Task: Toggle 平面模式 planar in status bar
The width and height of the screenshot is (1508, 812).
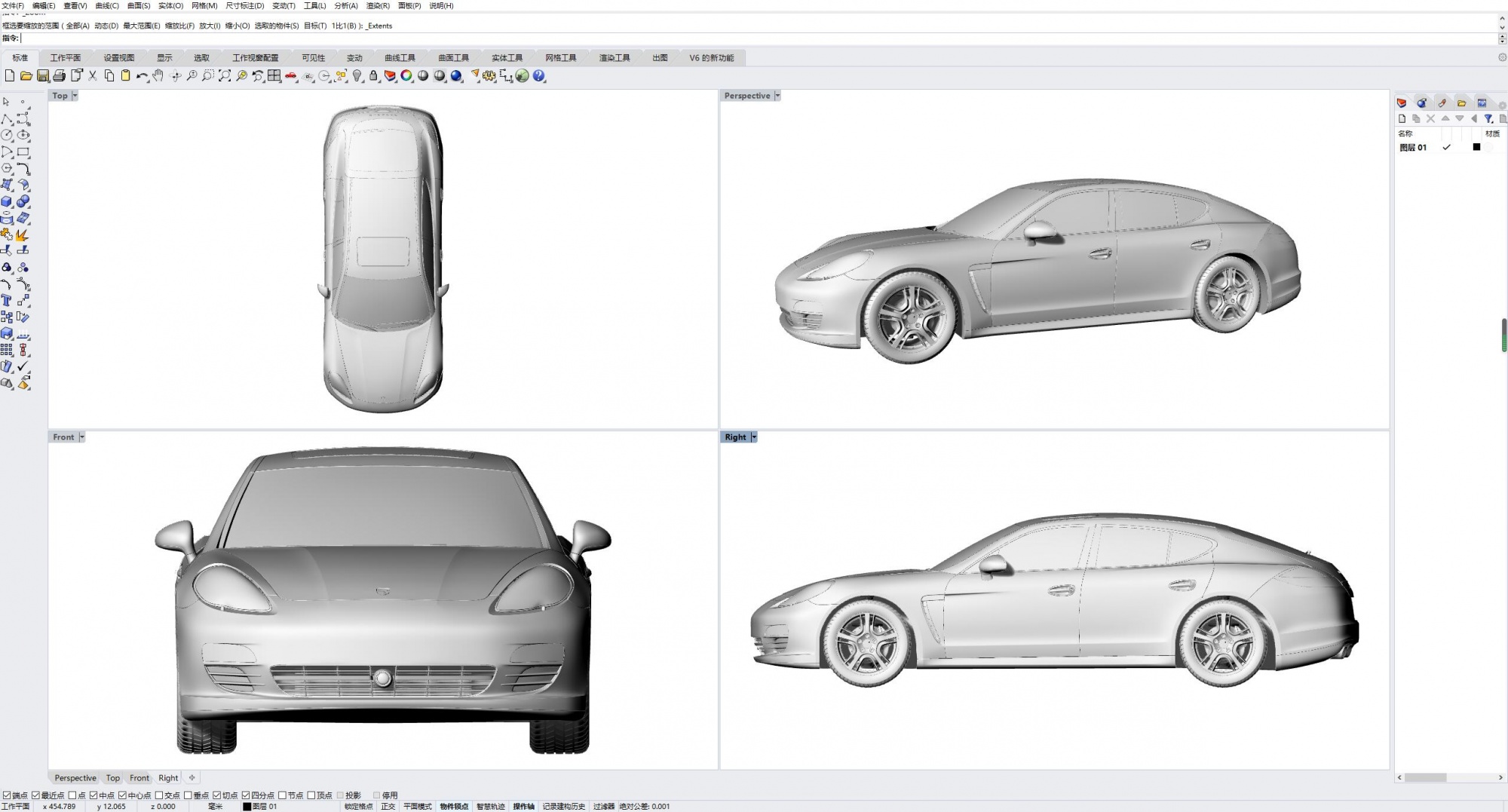Action: tap(417, 806)
